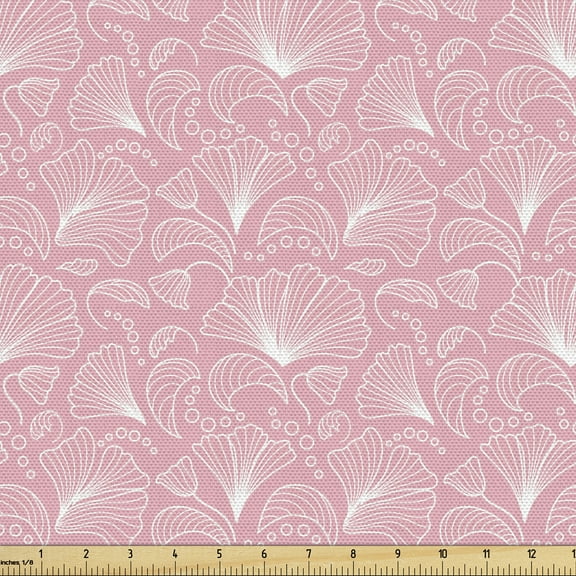Click the number 4 on ruler
This screenshot has width=576, height=576.
(x=175, y=554)
